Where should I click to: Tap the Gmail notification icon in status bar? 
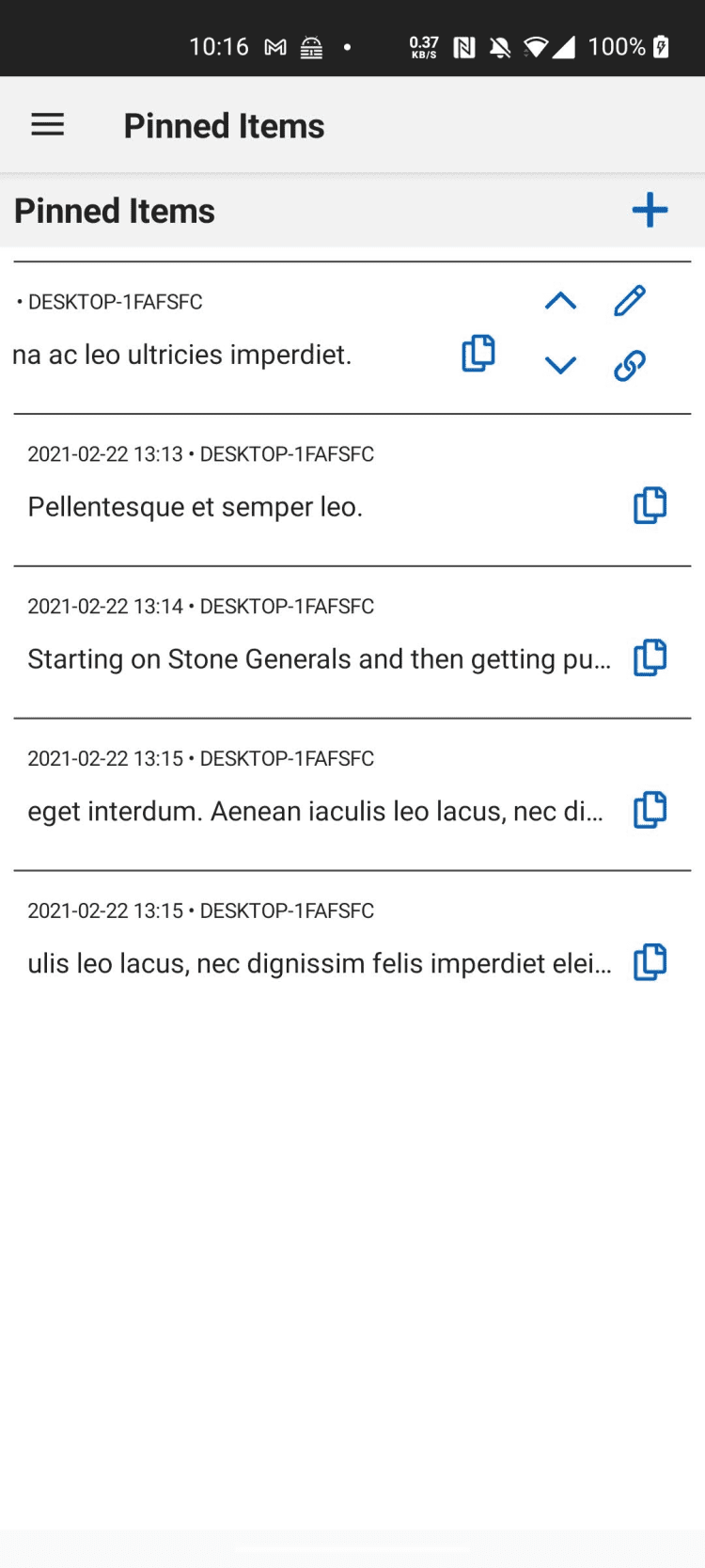point(275,47)
